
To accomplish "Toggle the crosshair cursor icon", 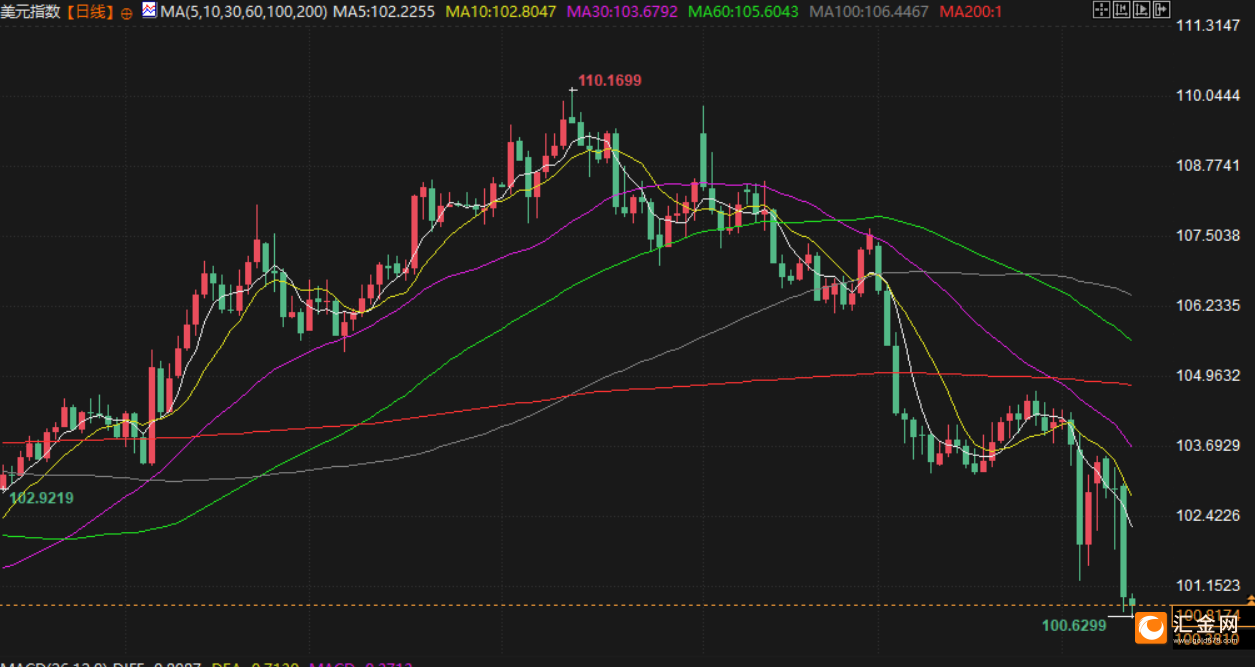I will 1101,10.
